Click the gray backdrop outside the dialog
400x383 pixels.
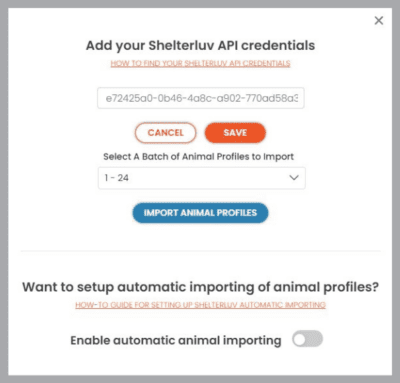click(4, 191)
